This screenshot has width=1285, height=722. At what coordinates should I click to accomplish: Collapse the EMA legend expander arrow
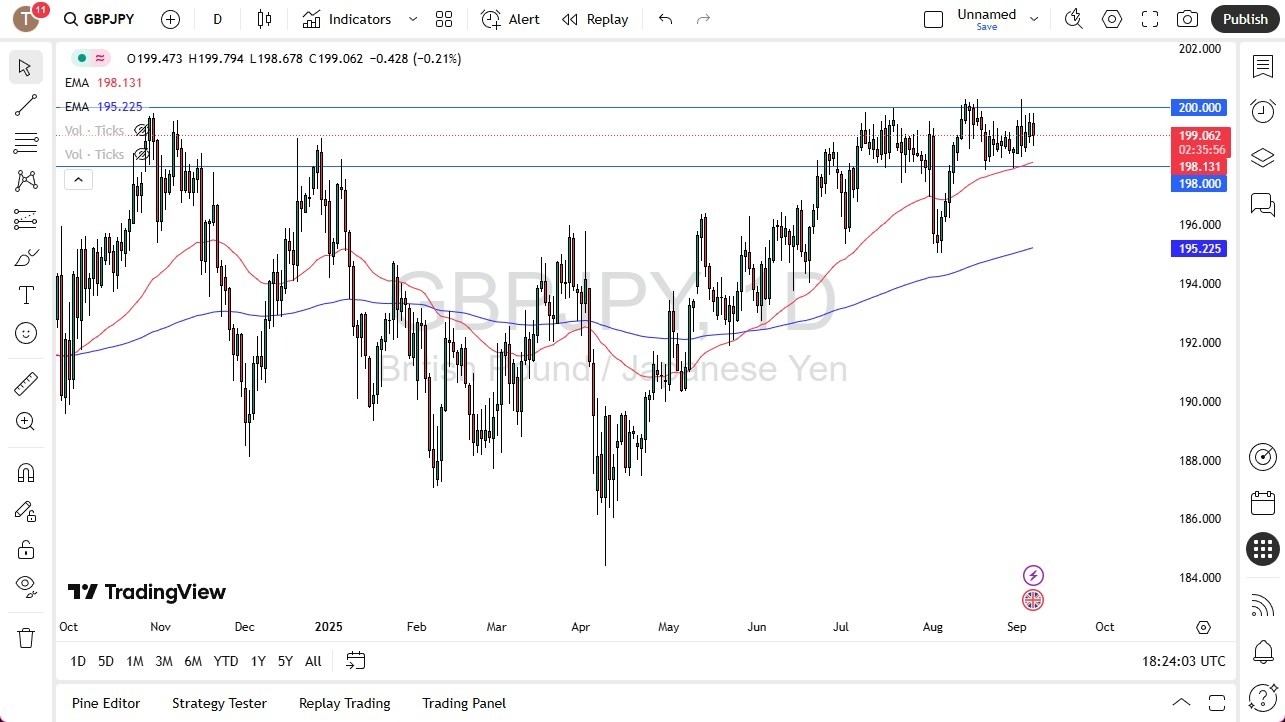pyautogui.click(x=78, y=179)
